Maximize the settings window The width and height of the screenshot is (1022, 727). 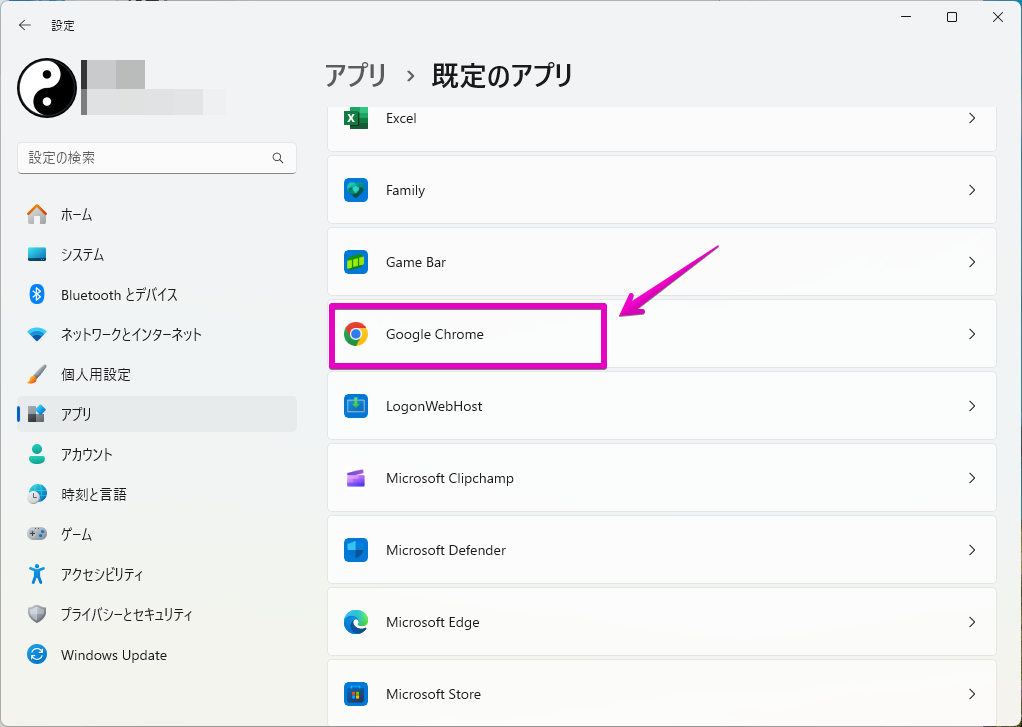[952, 17]
